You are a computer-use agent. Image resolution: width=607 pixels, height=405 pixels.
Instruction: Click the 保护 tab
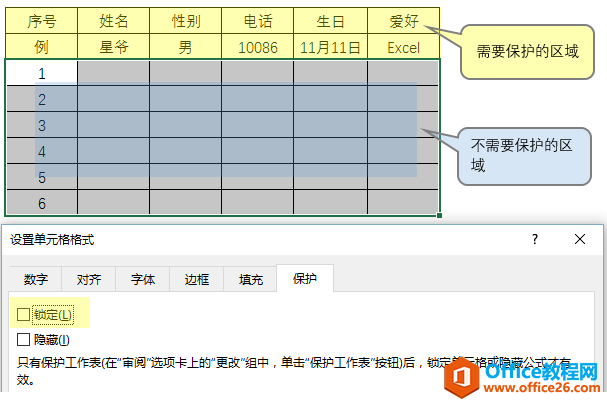click(x=305, y=280)
